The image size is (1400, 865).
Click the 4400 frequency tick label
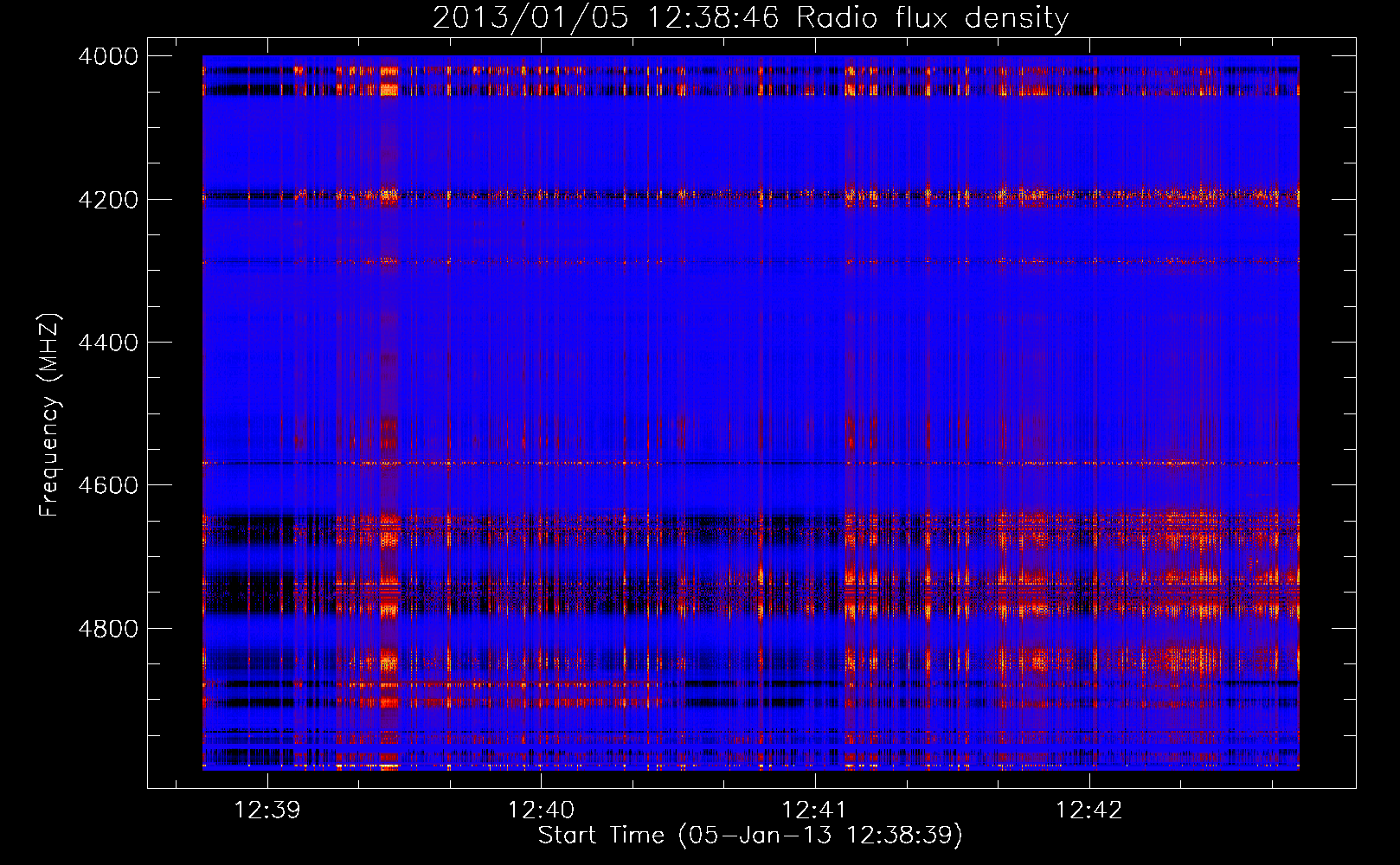pyautogui.click(x=108, y=343)
